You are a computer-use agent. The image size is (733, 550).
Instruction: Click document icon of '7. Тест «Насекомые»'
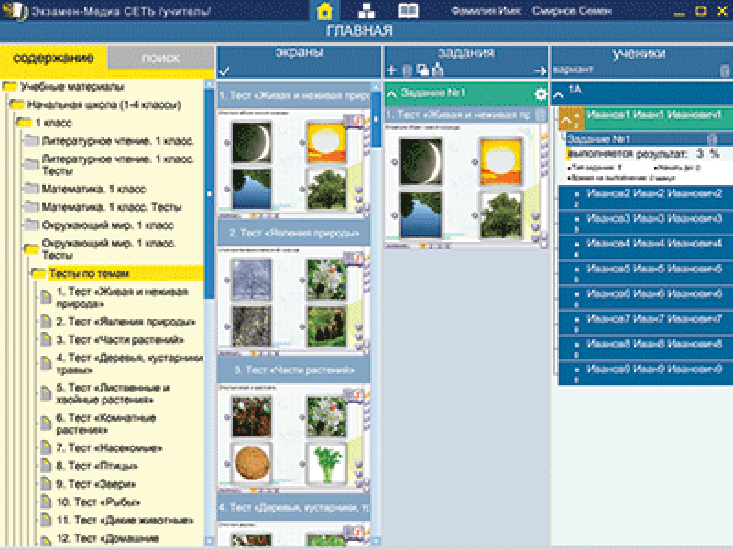45,448
